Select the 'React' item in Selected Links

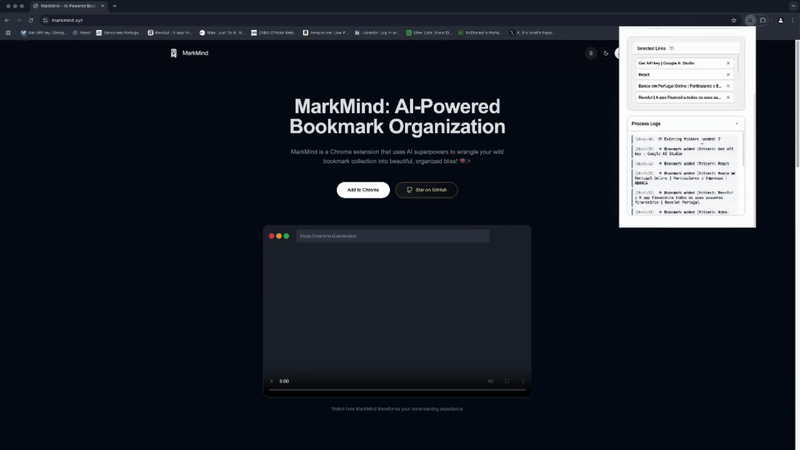click(x=684, y=74)
